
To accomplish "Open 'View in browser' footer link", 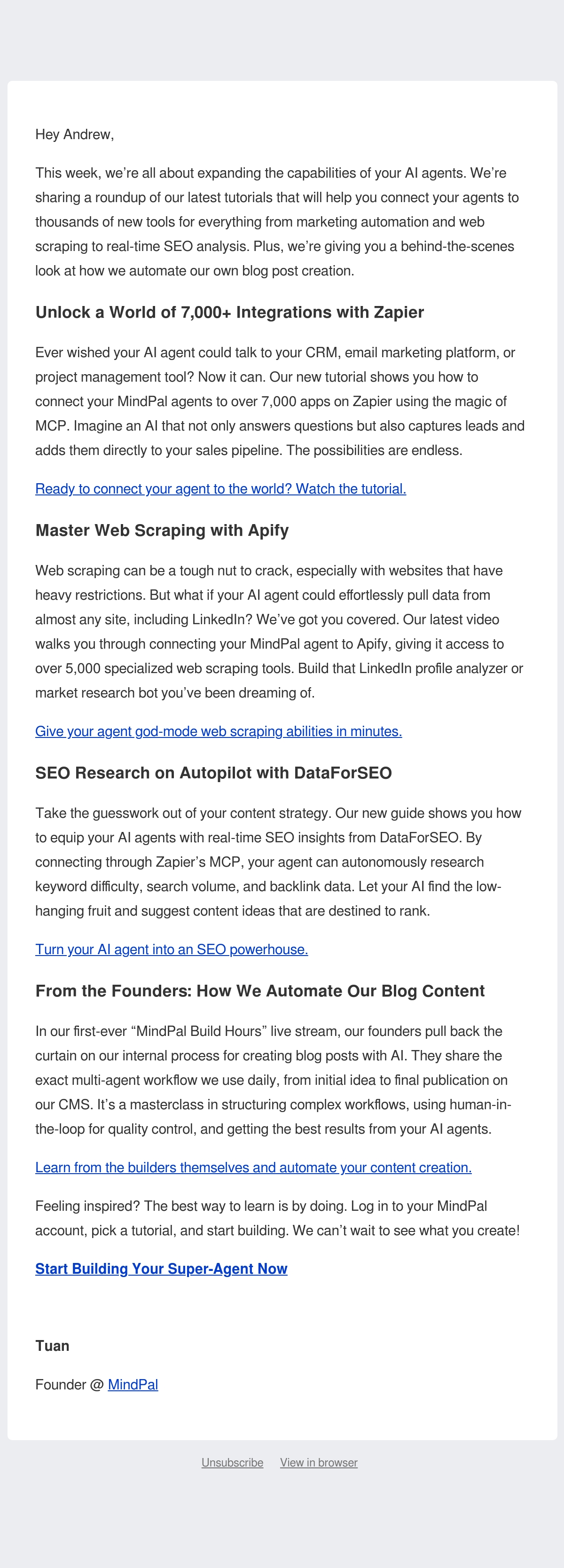I will pyautogui.click(x=319, y=1462).
